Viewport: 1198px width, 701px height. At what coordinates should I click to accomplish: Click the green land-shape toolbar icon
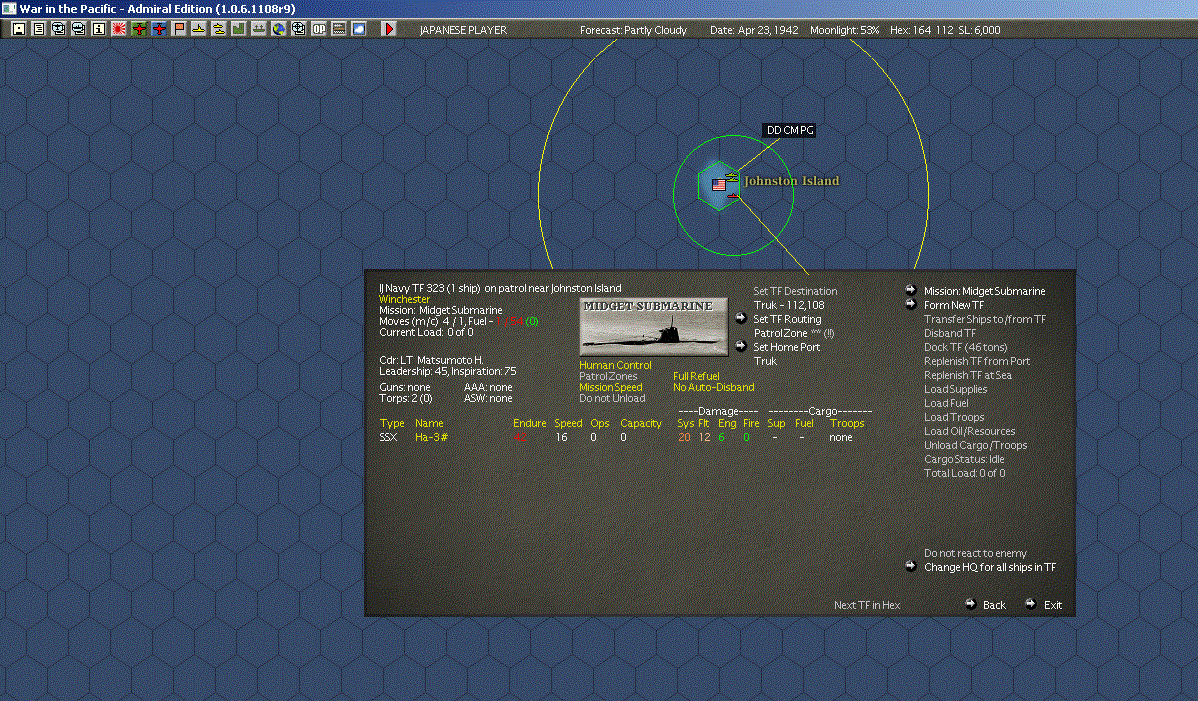(x=238, y=29)
